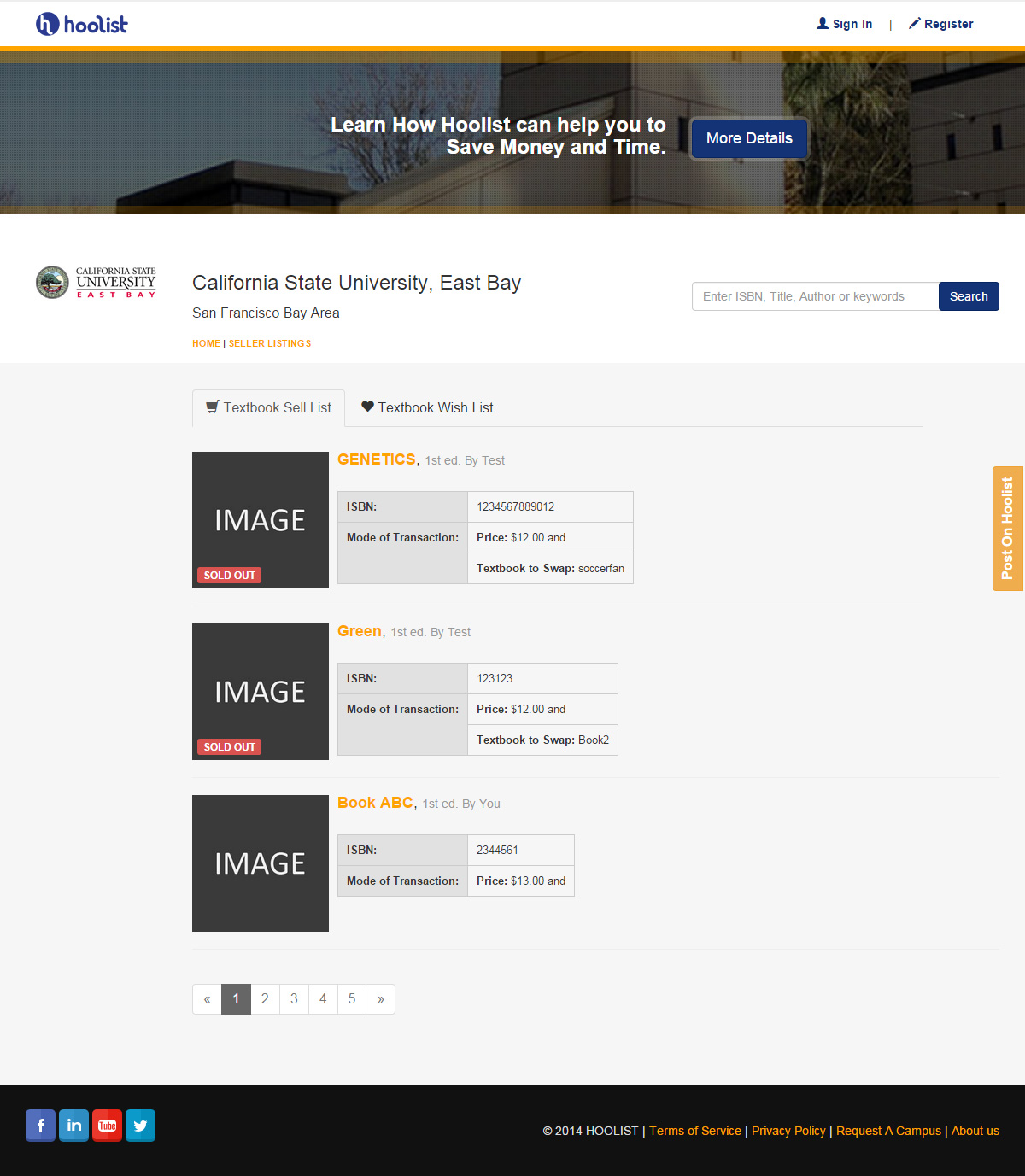Click Register with pencil icon
The height and width of the screenshot is (1176, 1025).
(x=940, y=24)
